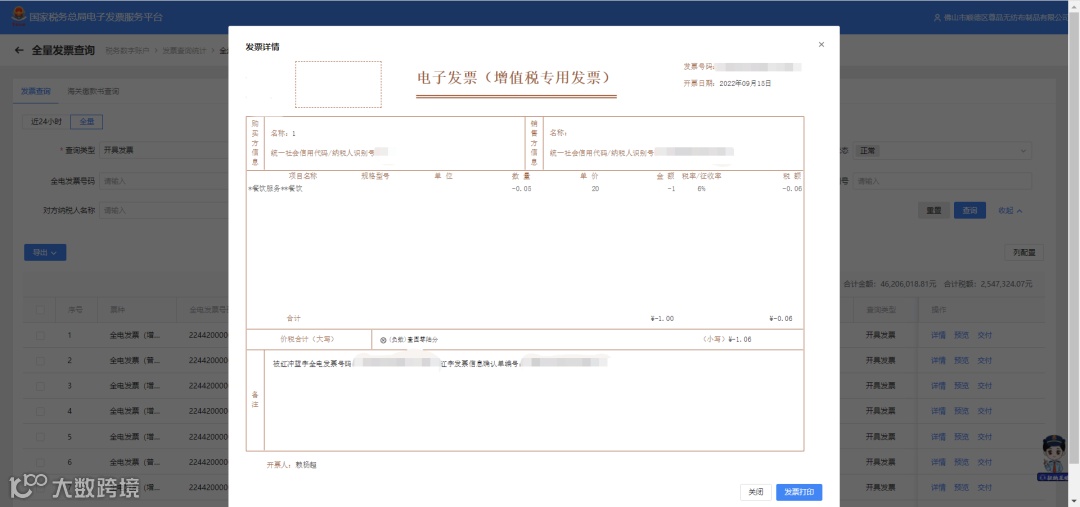1080x507 pixels.
Task: Click the *餐饮服务**餐饮 item line
Action: click(275, 189)
